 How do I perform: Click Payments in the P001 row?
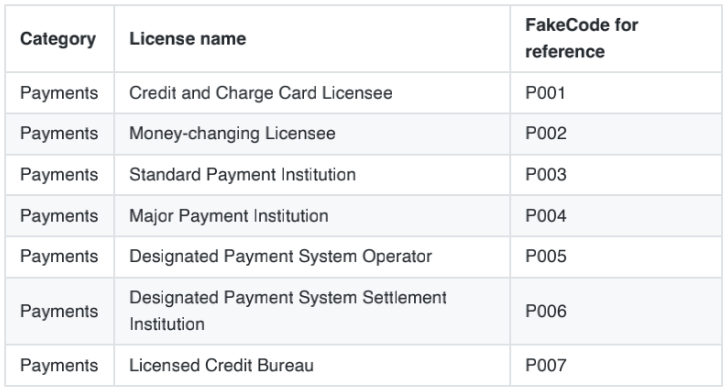coord(59,93)
